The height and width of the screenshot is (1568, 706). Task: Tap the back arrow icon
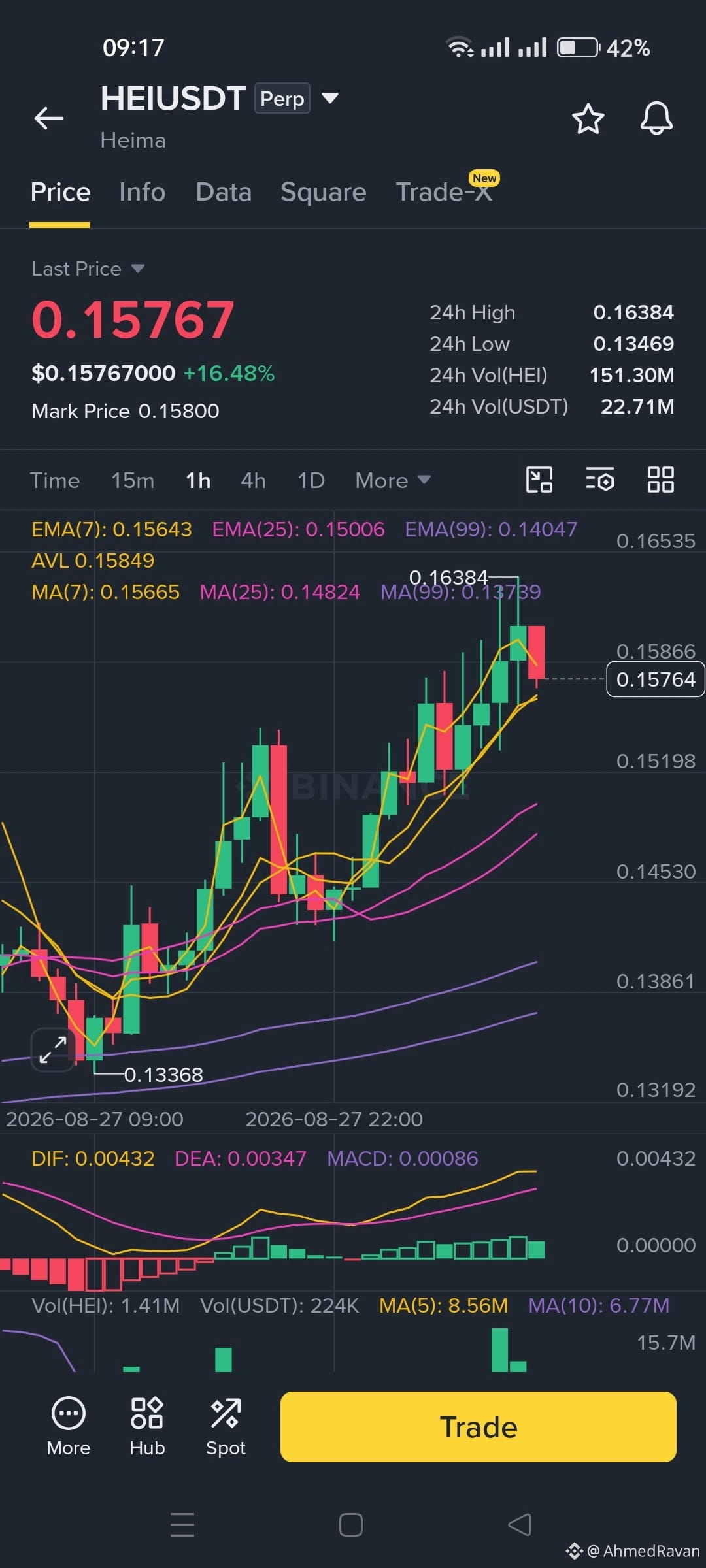tap(49, 118)
